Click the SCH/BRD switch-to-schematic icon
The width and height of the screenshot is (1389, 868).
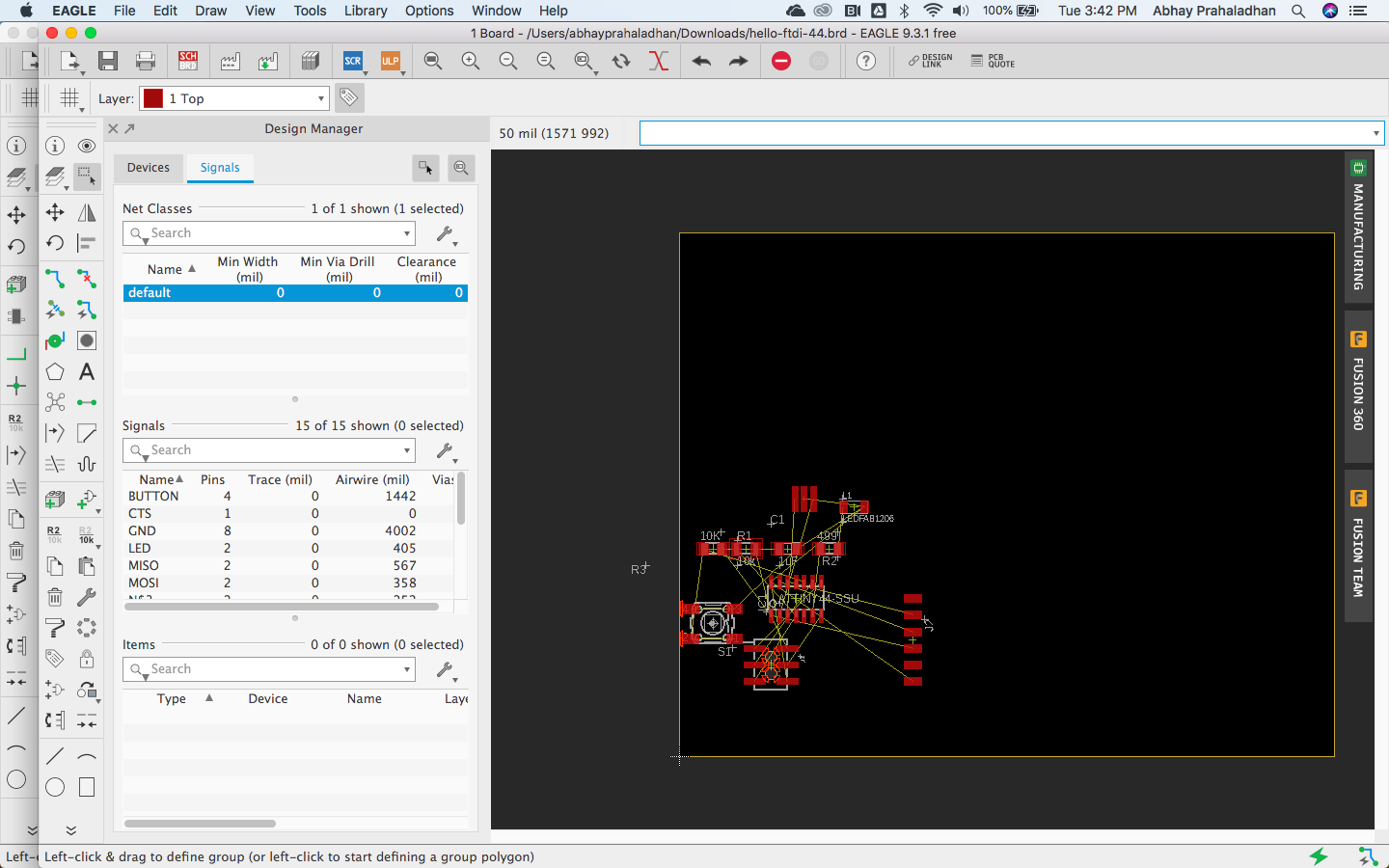[188, 62]
